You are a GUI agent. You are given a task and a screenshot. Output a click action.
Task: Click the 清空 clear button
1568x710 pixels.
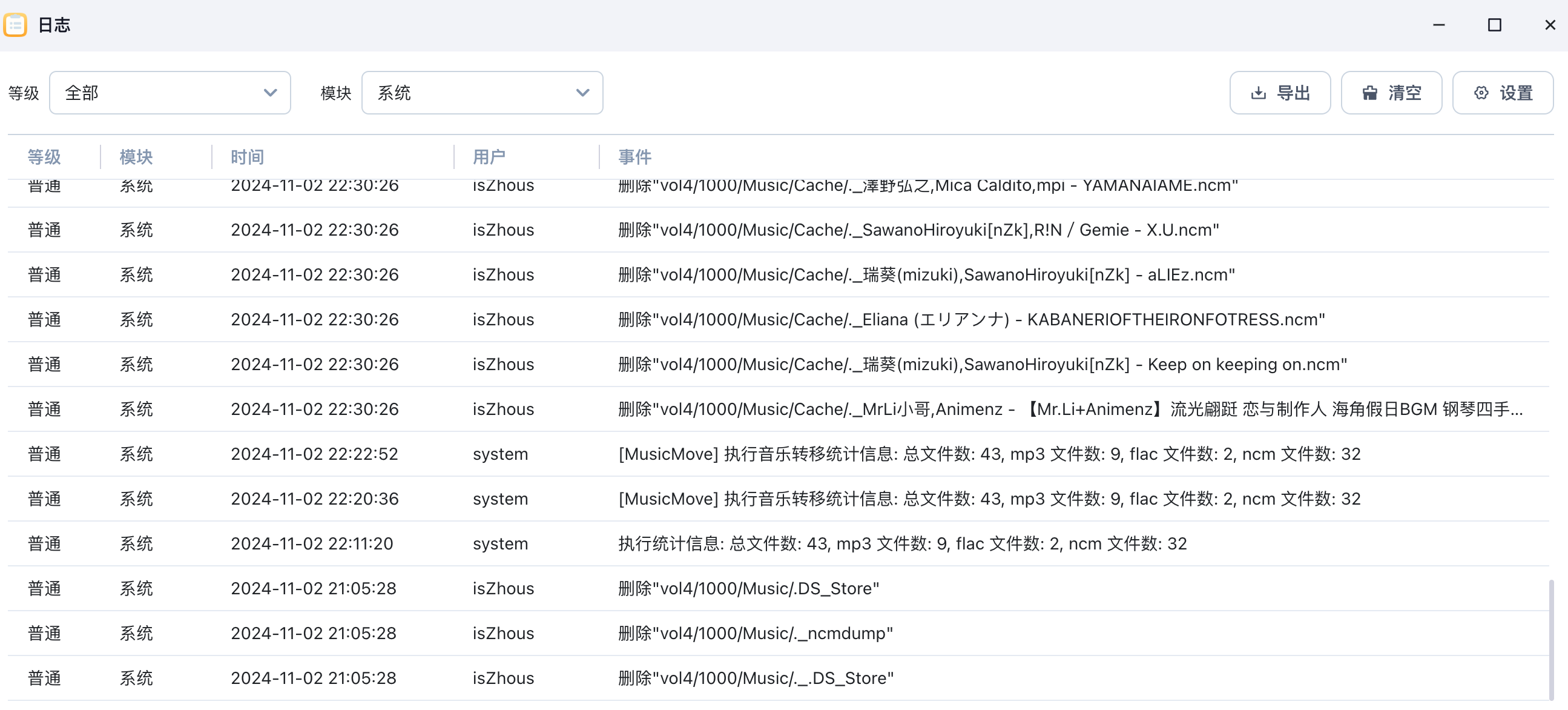click(1391, 93)
